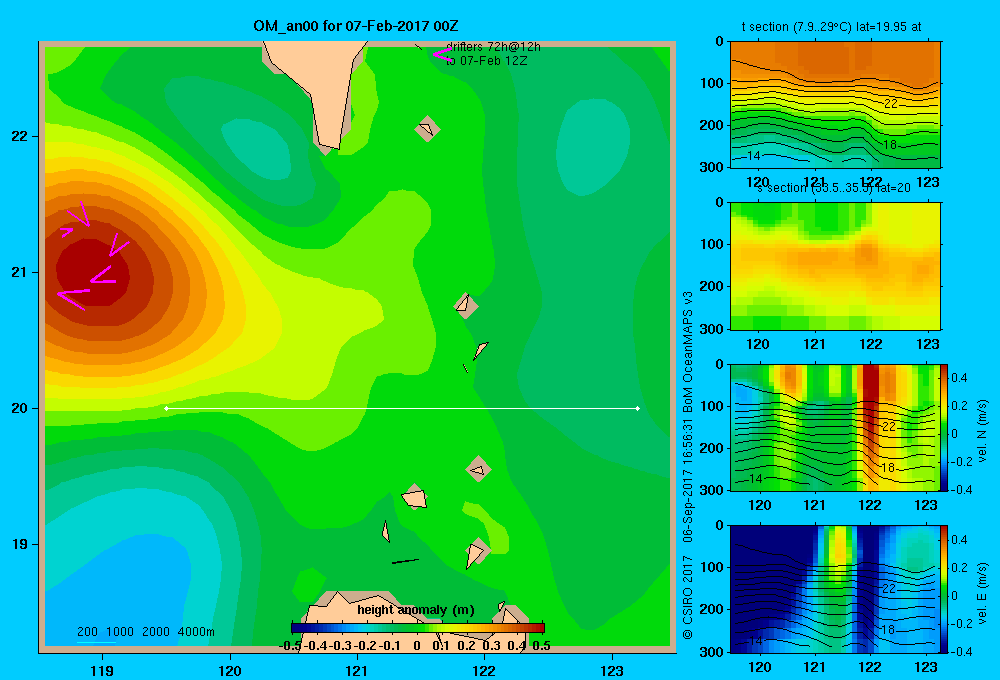Click depth label "100" on the vel. E section axis
The width and height of the screenshot is (1000, 680).
[712, 567]
